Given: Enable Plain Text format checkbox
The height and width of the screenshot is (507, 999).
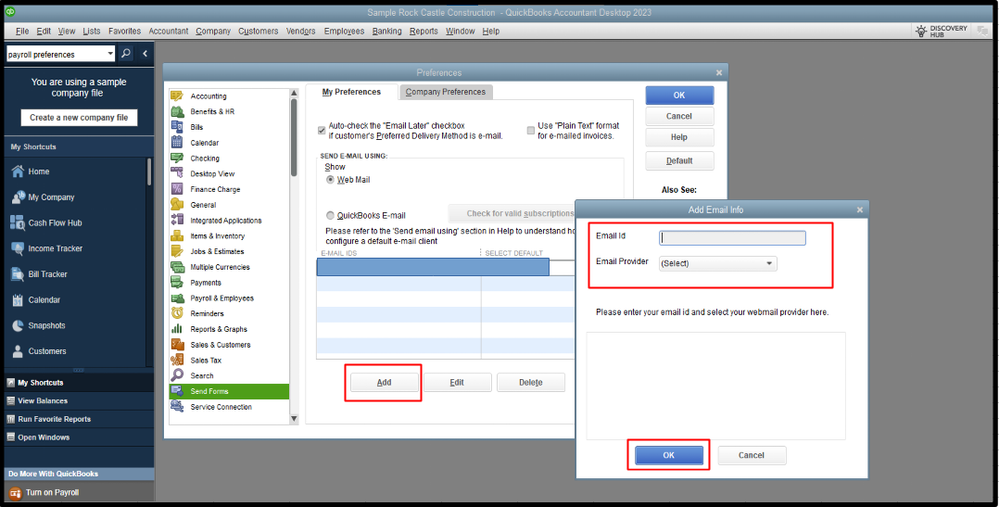Looking at the screenshot, I should pyautogui.click(x=531, y=130).
